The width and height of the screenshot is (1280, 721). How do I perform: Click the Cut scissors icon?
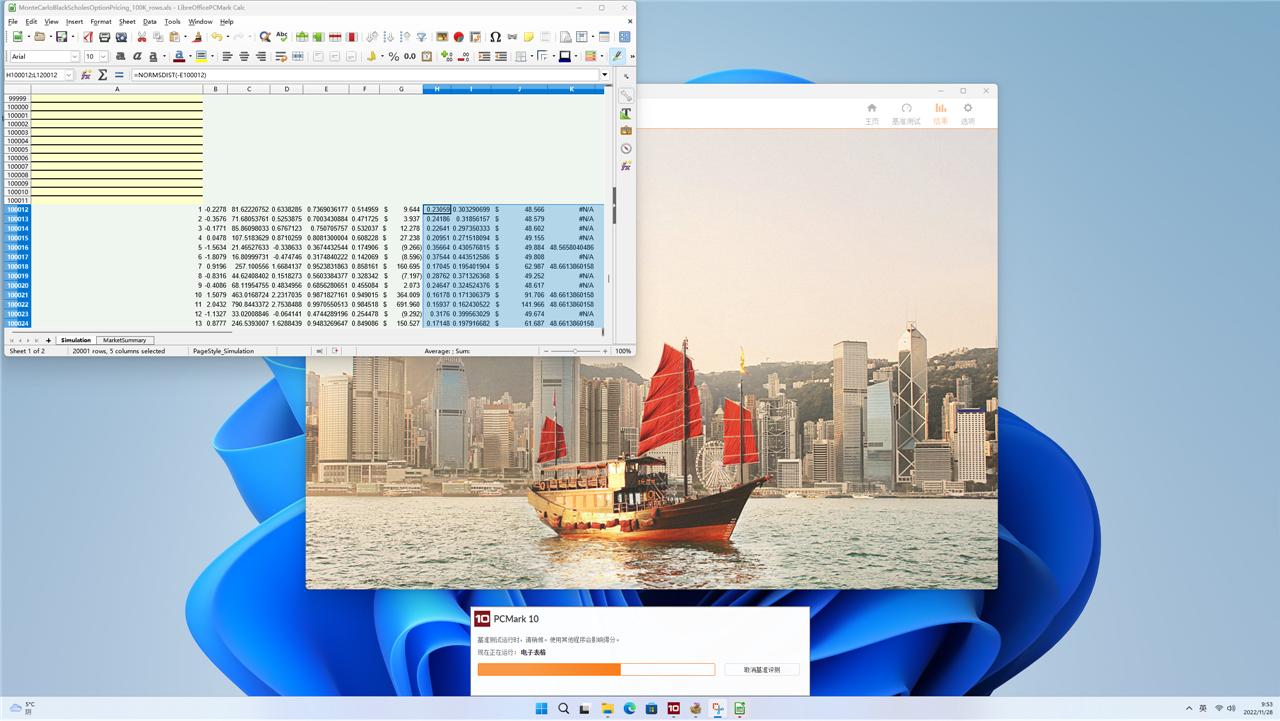click(142, 37)
